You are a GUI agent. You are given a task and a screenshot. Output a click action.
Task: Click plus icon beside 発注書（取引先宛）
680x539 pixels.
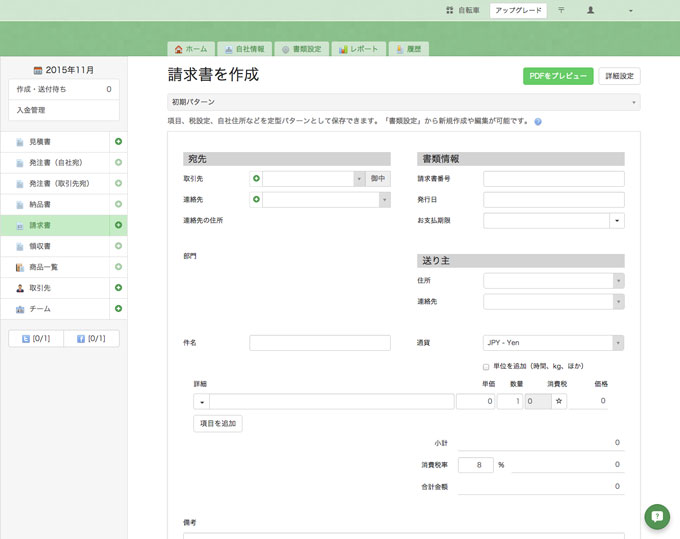tap(118, 183)
